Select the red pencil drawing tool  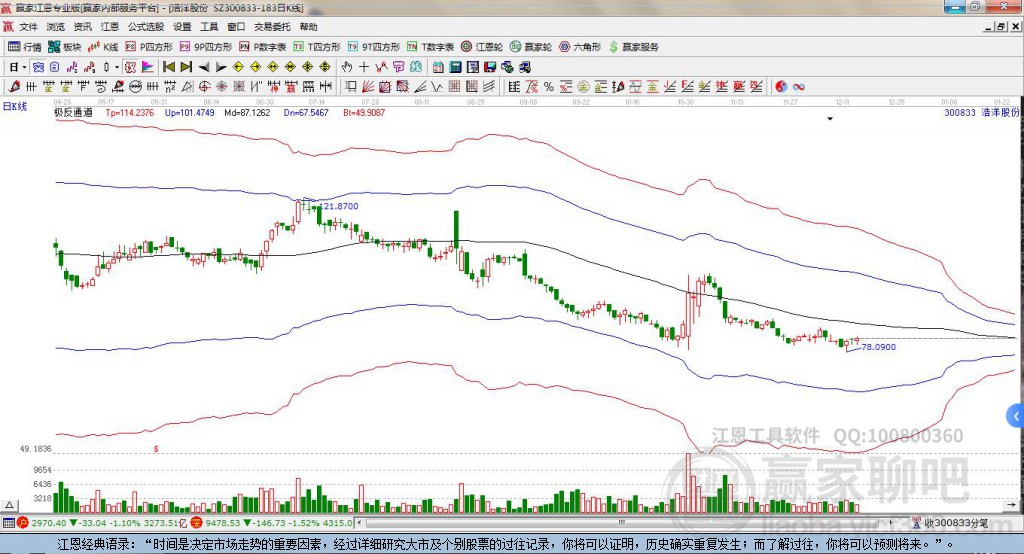[x=14, y=86]
